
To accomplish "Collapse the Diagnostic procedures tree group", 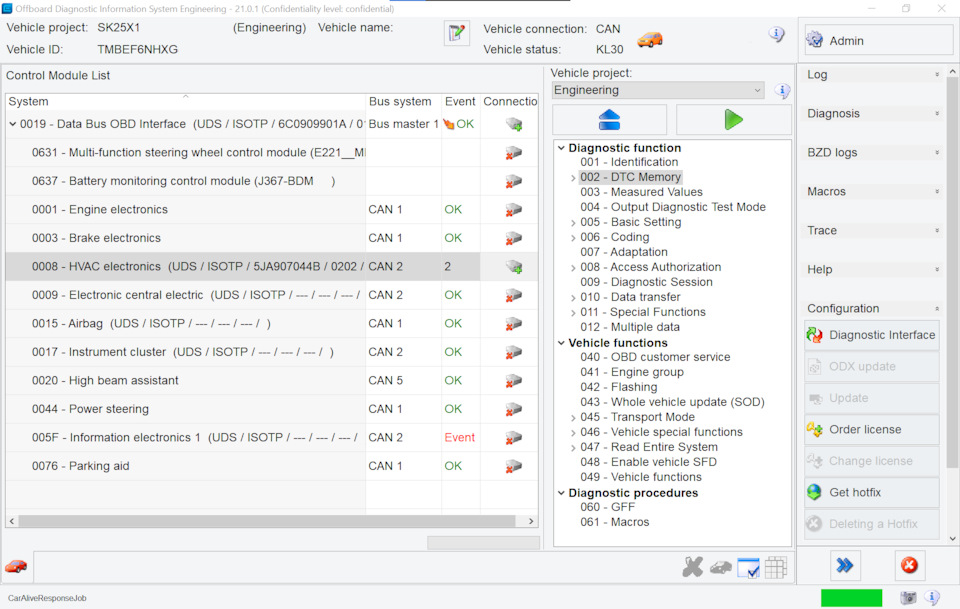I will pos(561,493).
